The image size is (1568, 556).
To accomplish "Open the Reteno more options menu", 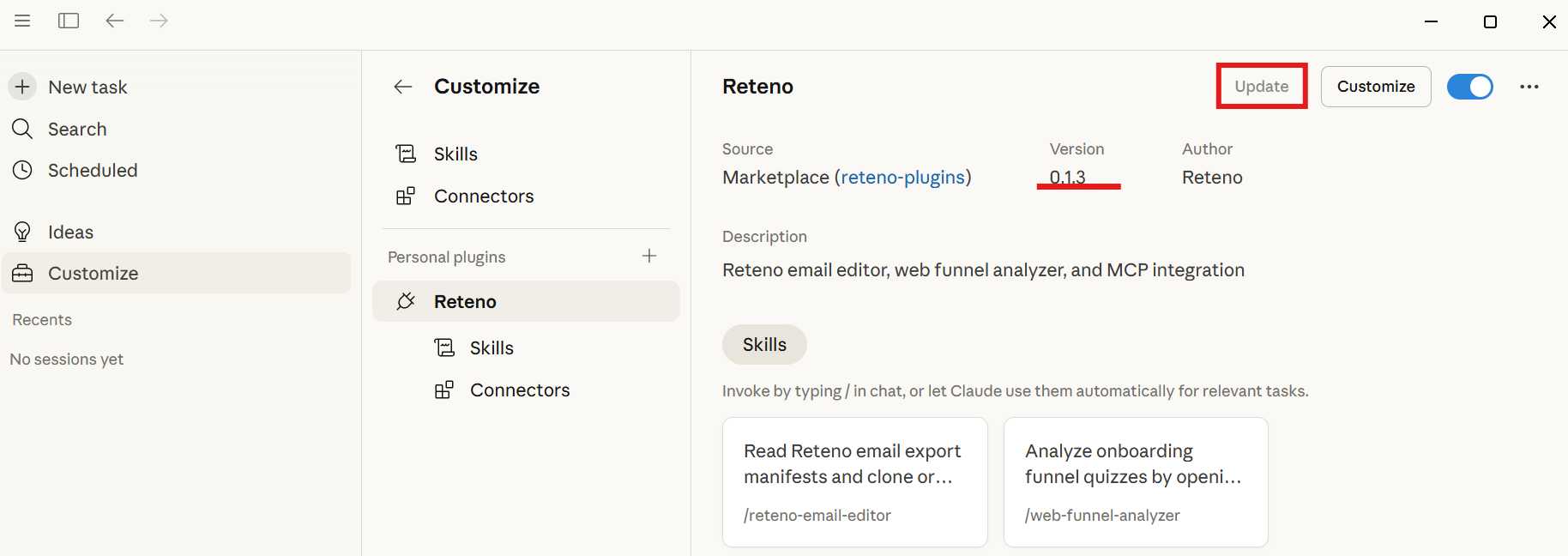I will click(x=1529, y=87).
